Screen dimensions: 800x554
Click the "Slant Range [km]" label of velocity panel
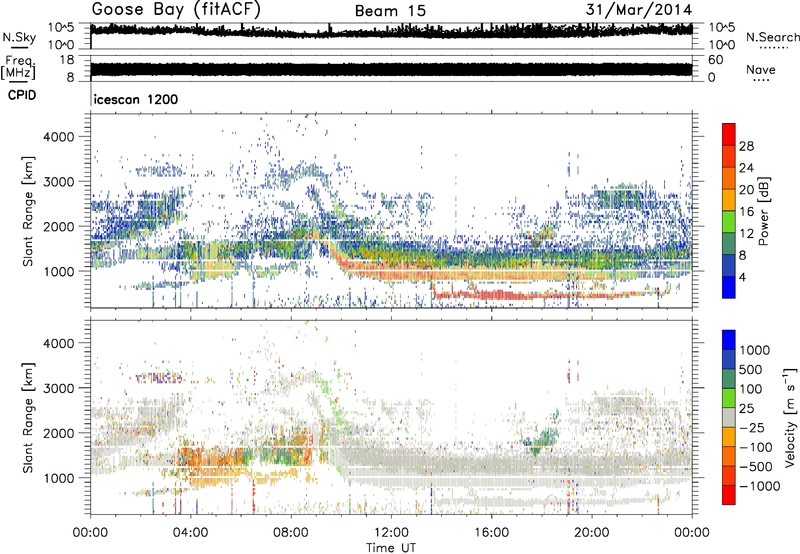[28, 418]
